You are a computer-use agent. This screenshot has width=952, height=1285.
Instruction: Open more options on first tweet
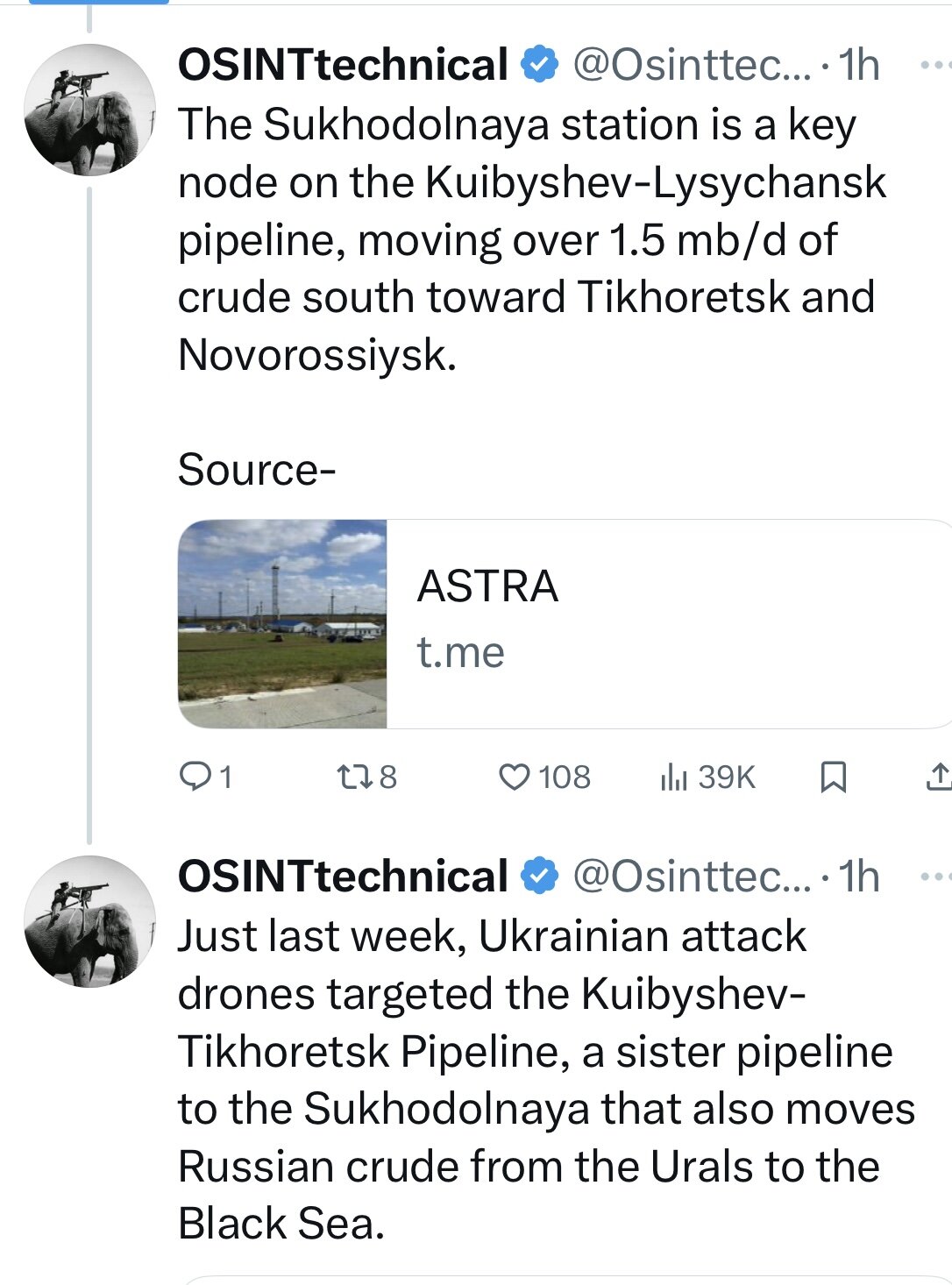935,65
